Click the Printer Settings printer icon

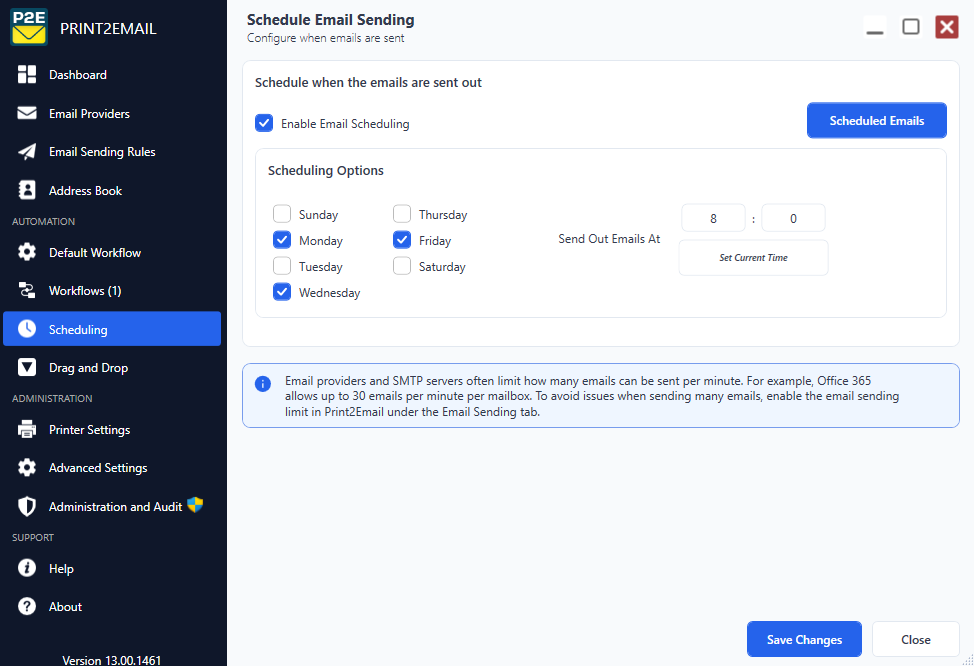[x=27, y=429]
